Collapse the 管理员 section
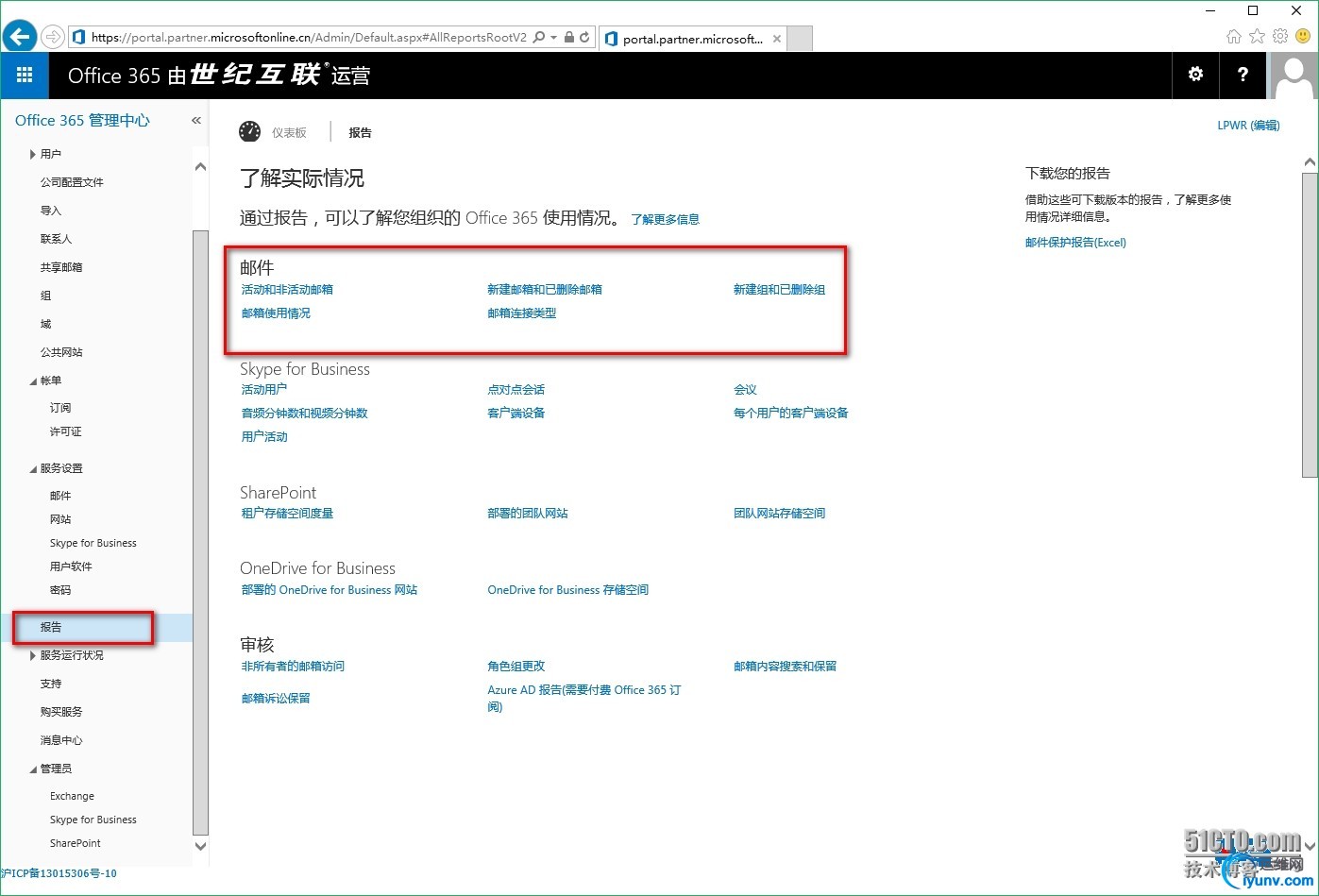 coord(32,769)
